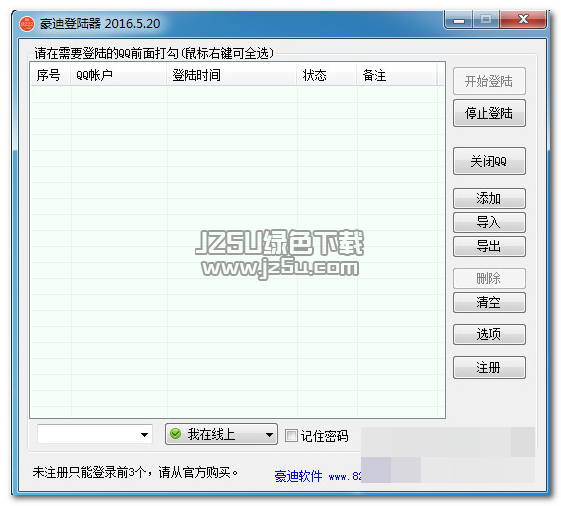Sort by 登陆时间 column header
The width and height of the screenshot is (561, 506).
[x=231, y=75]
